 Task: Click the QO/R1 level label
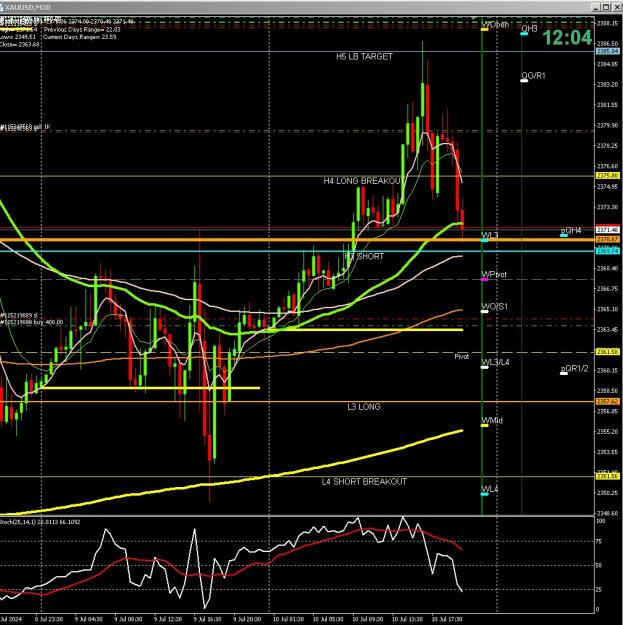coord(533,76)
